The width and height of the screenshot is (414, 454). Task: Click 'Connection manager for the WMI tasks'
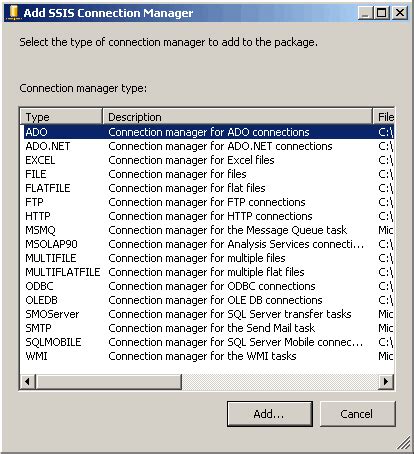(202, 356)
